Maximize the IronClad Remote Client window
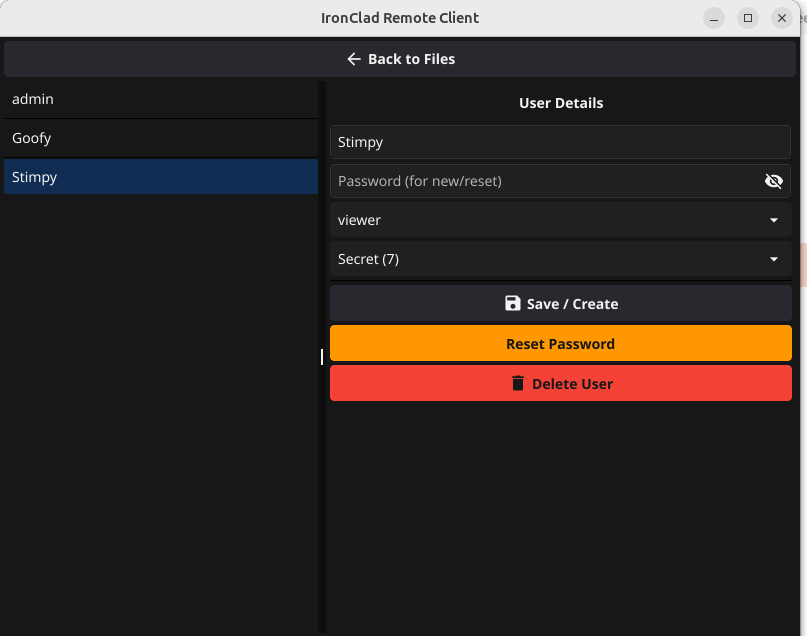 [748, 18]
